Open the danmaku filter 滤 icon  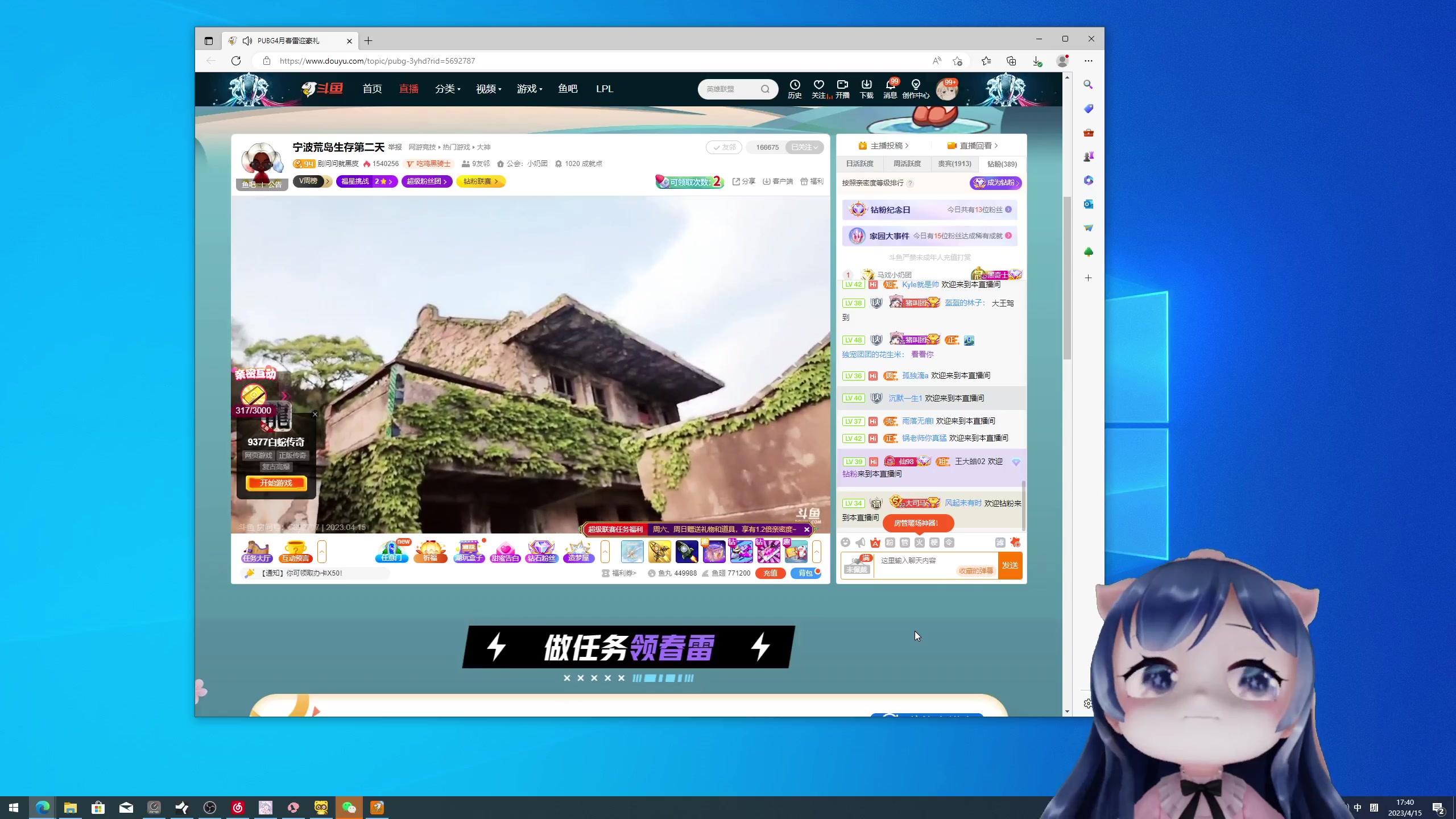(1002, 543)
